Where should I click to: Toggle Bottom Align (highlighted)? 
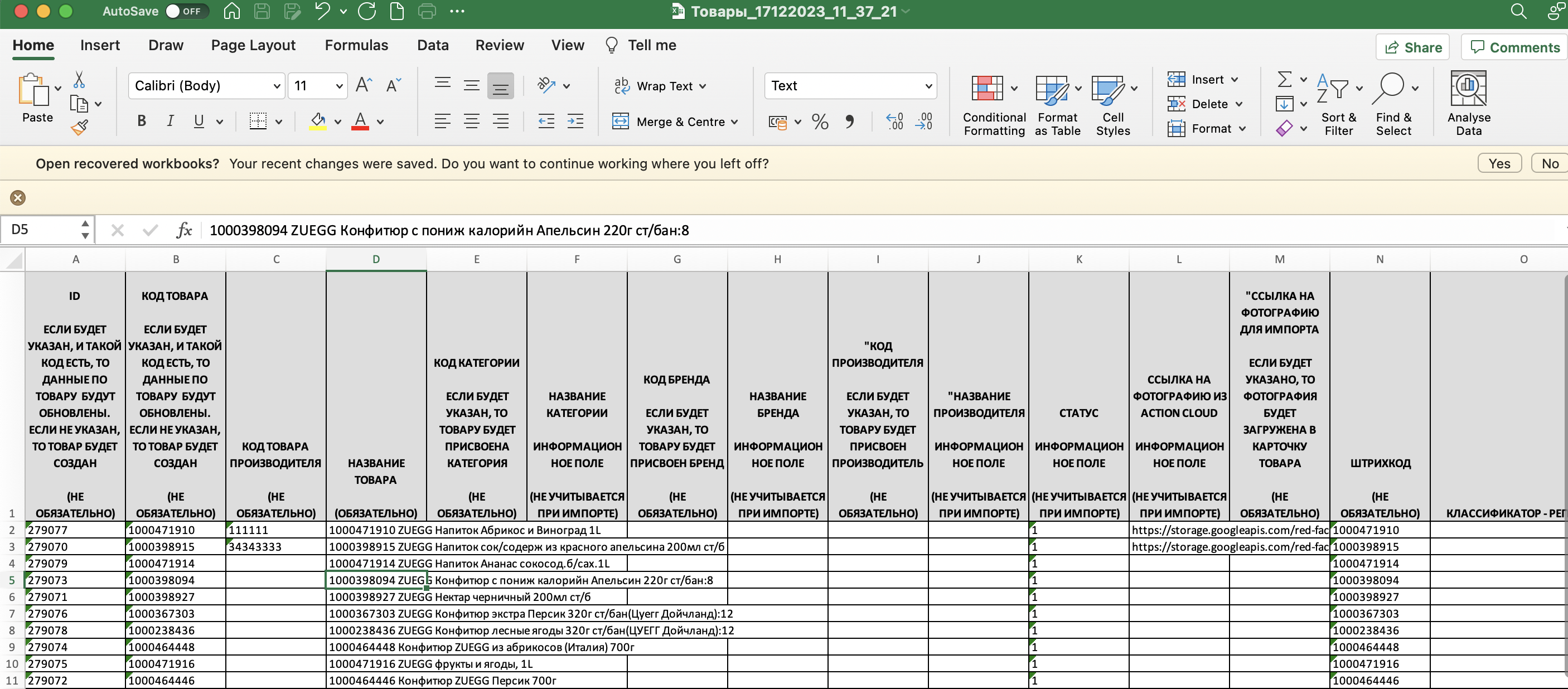pyautogui.click(x=500, y=86)
